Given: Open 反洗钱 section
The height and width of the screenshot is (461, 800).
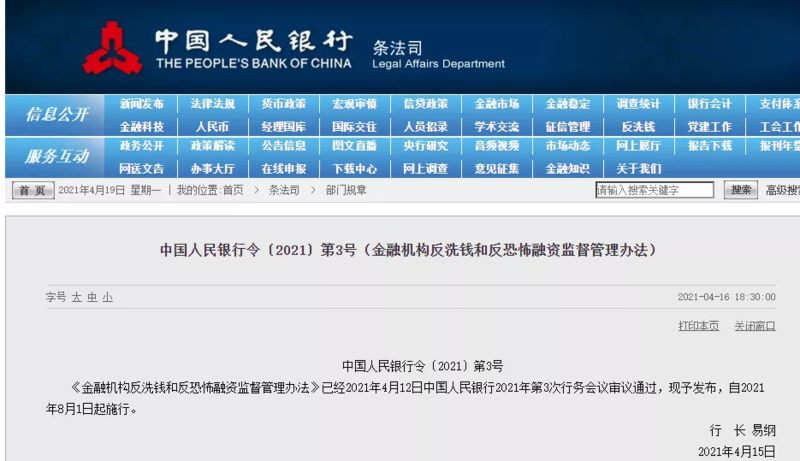Looking at the screenshot, I should point(638,126).
